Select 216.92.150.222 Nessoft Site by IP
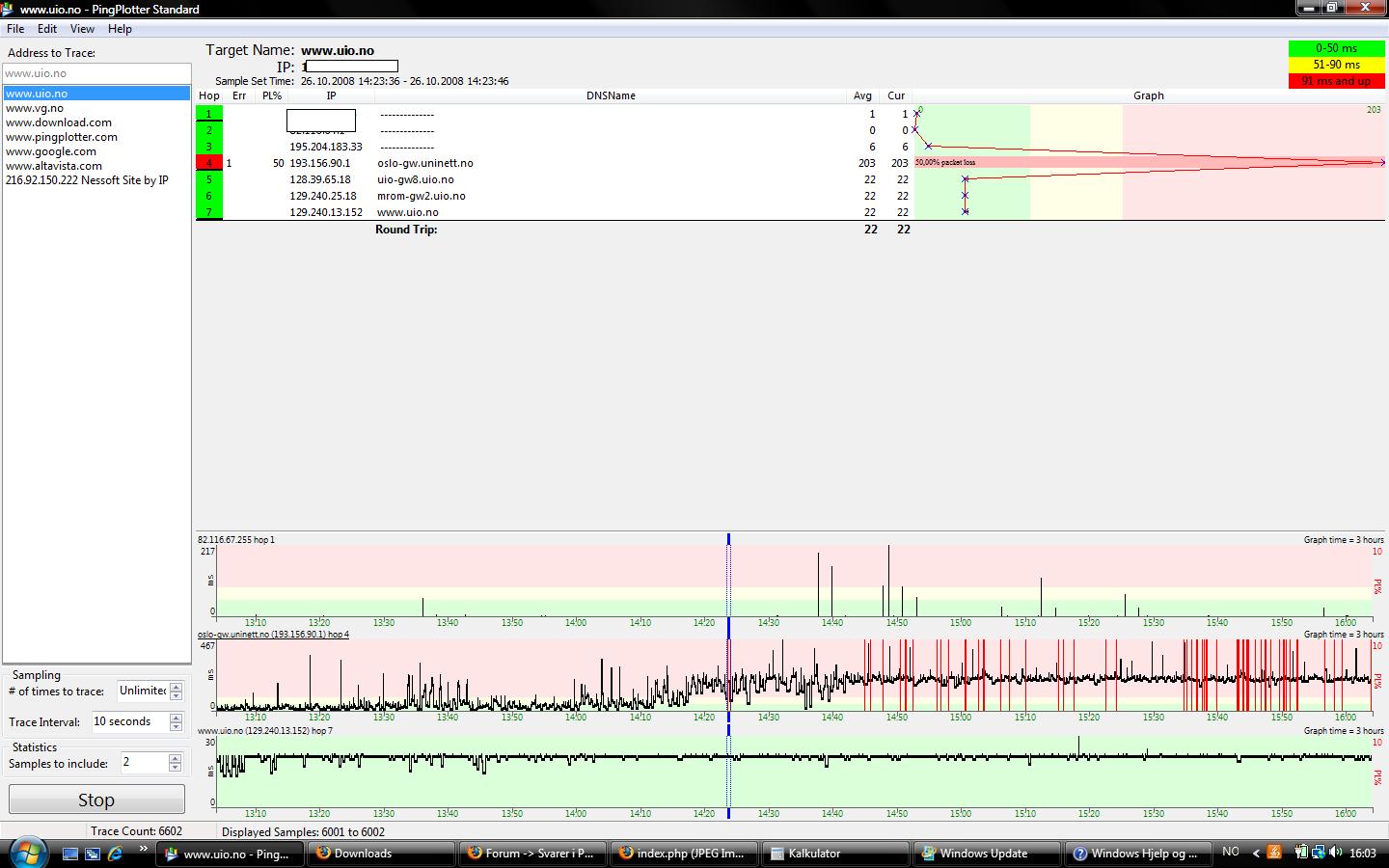The image size is (1389, 868). pyautogui.click(x=87, y=180)
